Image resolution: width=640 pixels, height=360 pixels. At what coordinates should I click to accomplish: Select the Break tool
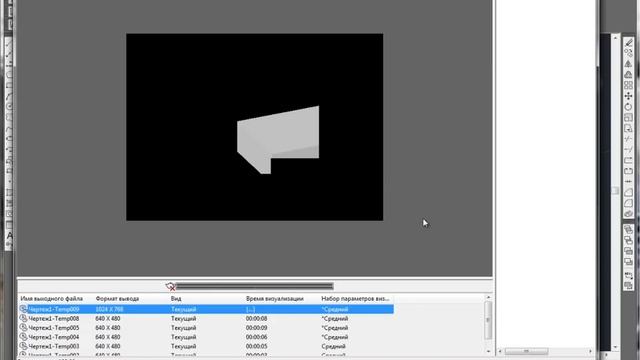click(x=629, y=171)
